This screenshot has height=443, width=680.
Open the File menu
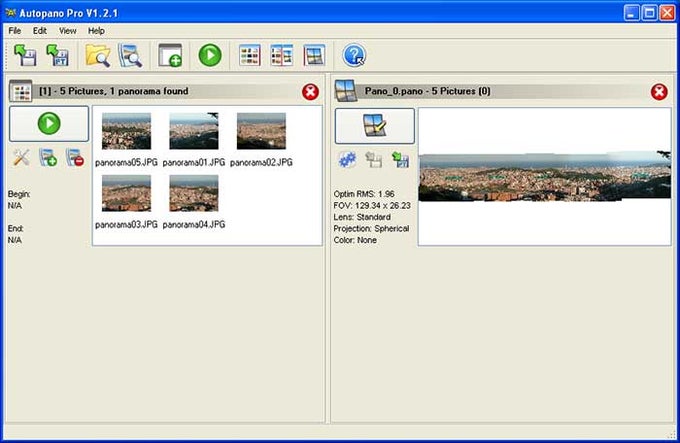(x=14, y=31)
